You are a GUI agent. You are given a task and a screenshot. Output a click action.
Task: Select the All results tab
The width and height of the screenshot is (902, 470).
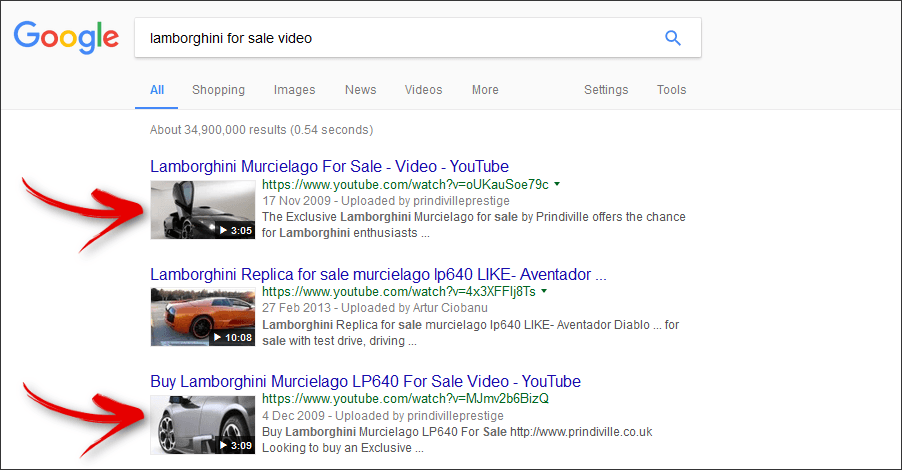[157, 90]
